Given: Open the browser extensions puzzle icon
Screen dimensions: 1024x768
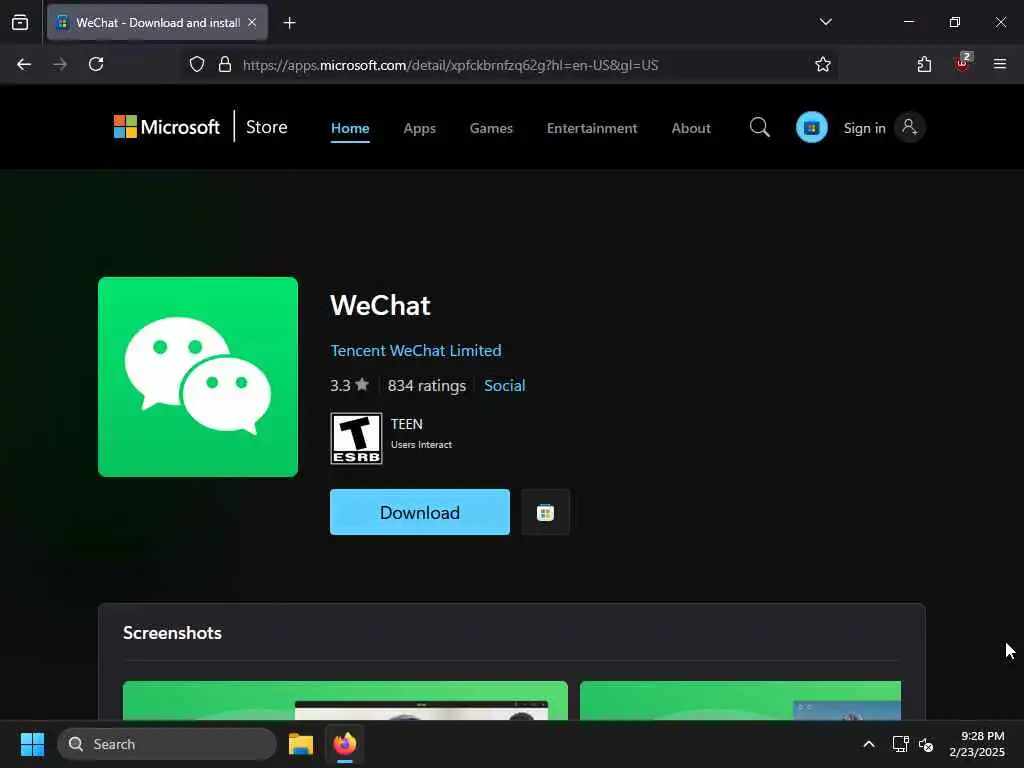Looking at the screenshot, I should point(924,64).
